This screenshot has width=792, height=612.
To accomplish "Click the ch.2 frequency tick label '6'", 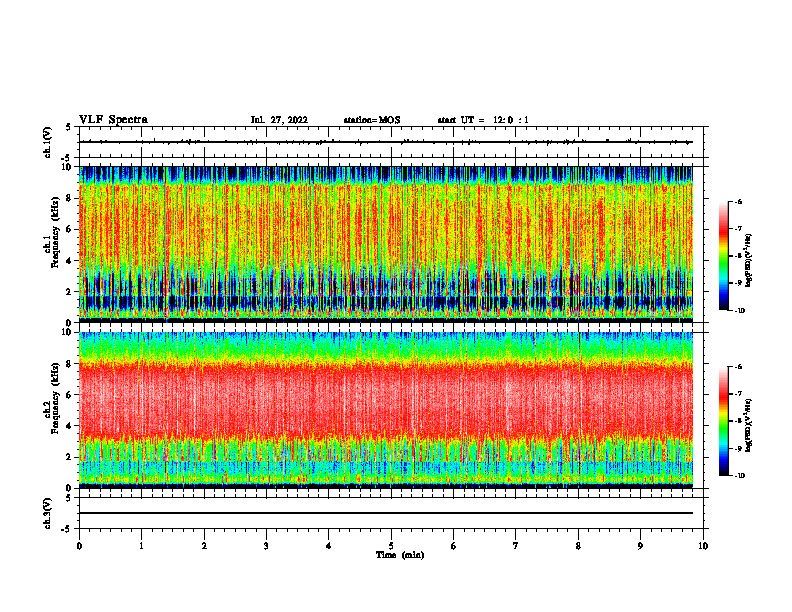I will 70,395.
